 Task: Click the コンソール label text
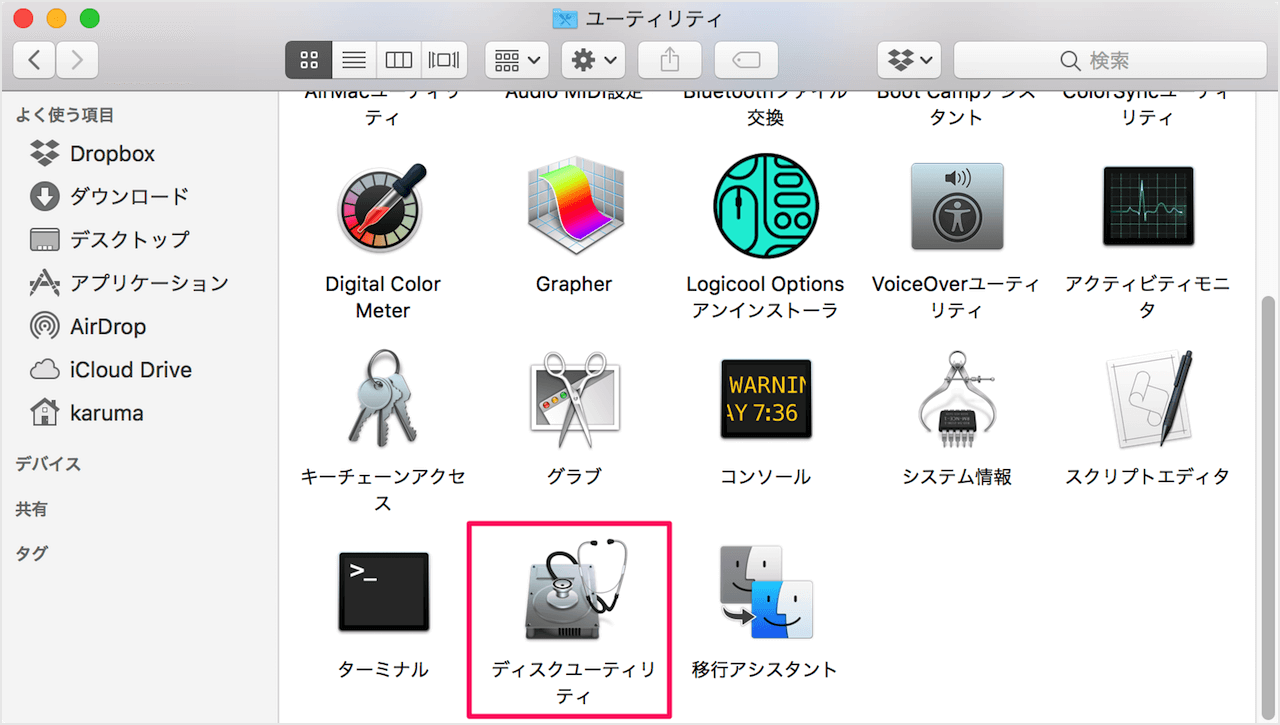765,477
